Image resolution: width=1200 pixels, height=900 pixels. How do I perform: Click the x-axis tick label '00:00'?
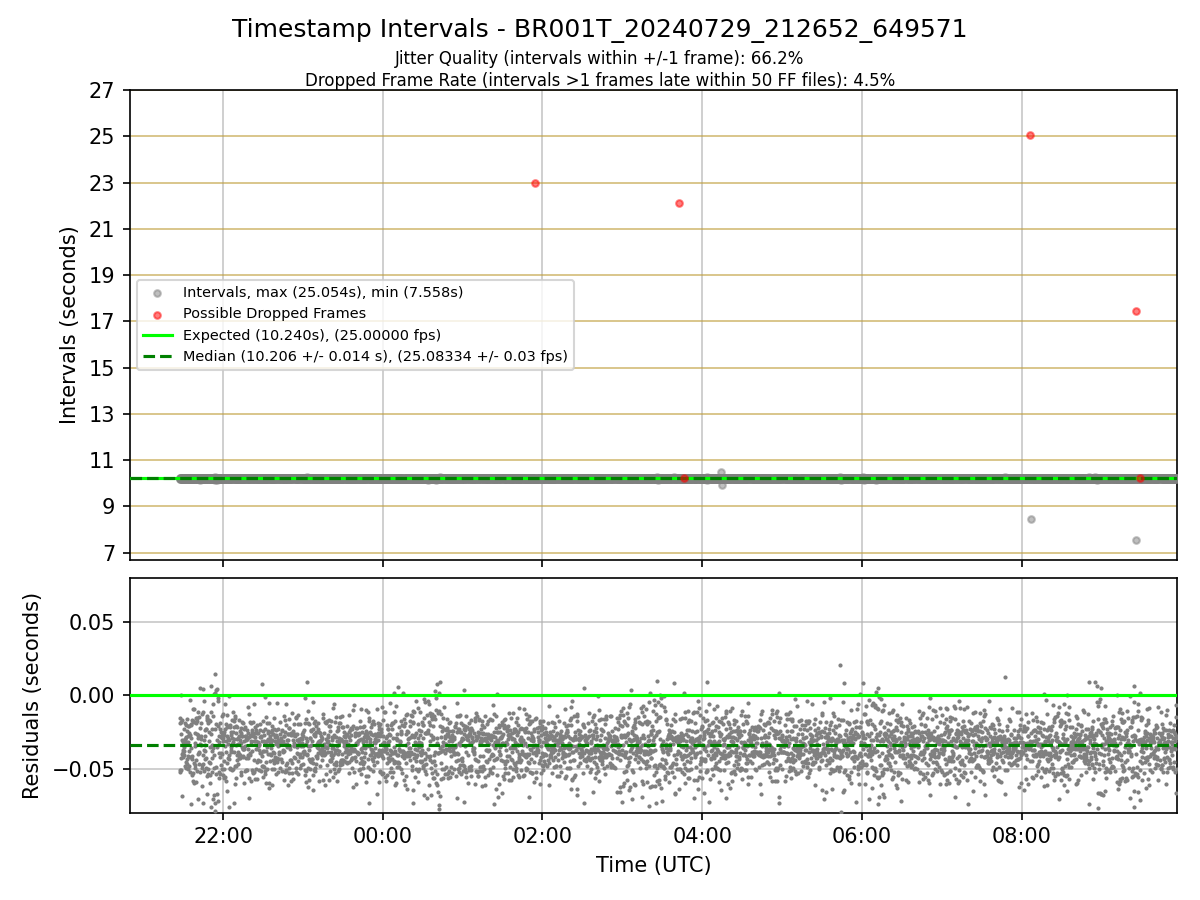[x=383, y=835]
